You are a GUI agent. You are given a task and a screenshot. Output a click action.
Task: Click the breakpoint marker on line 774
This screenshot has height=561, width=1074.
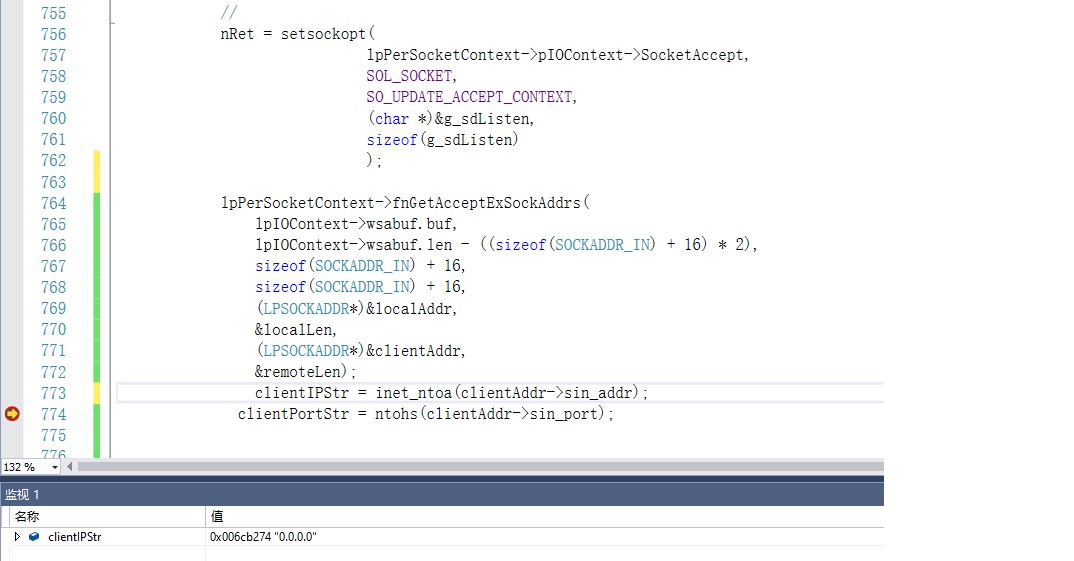click(12, 414)
